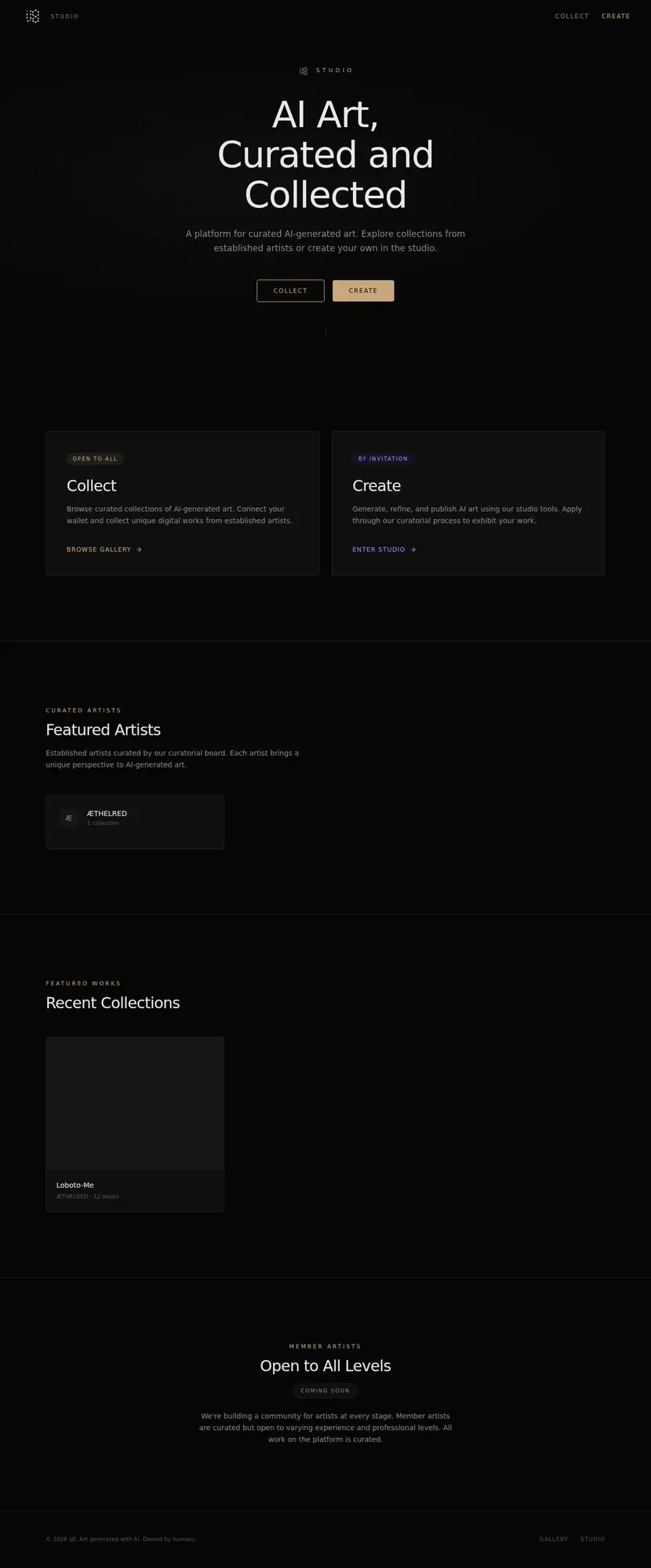The width and height of the screenshot is (651, 1568).
Task: Open GALLERY link in footer
Action: click(554, 1539)
